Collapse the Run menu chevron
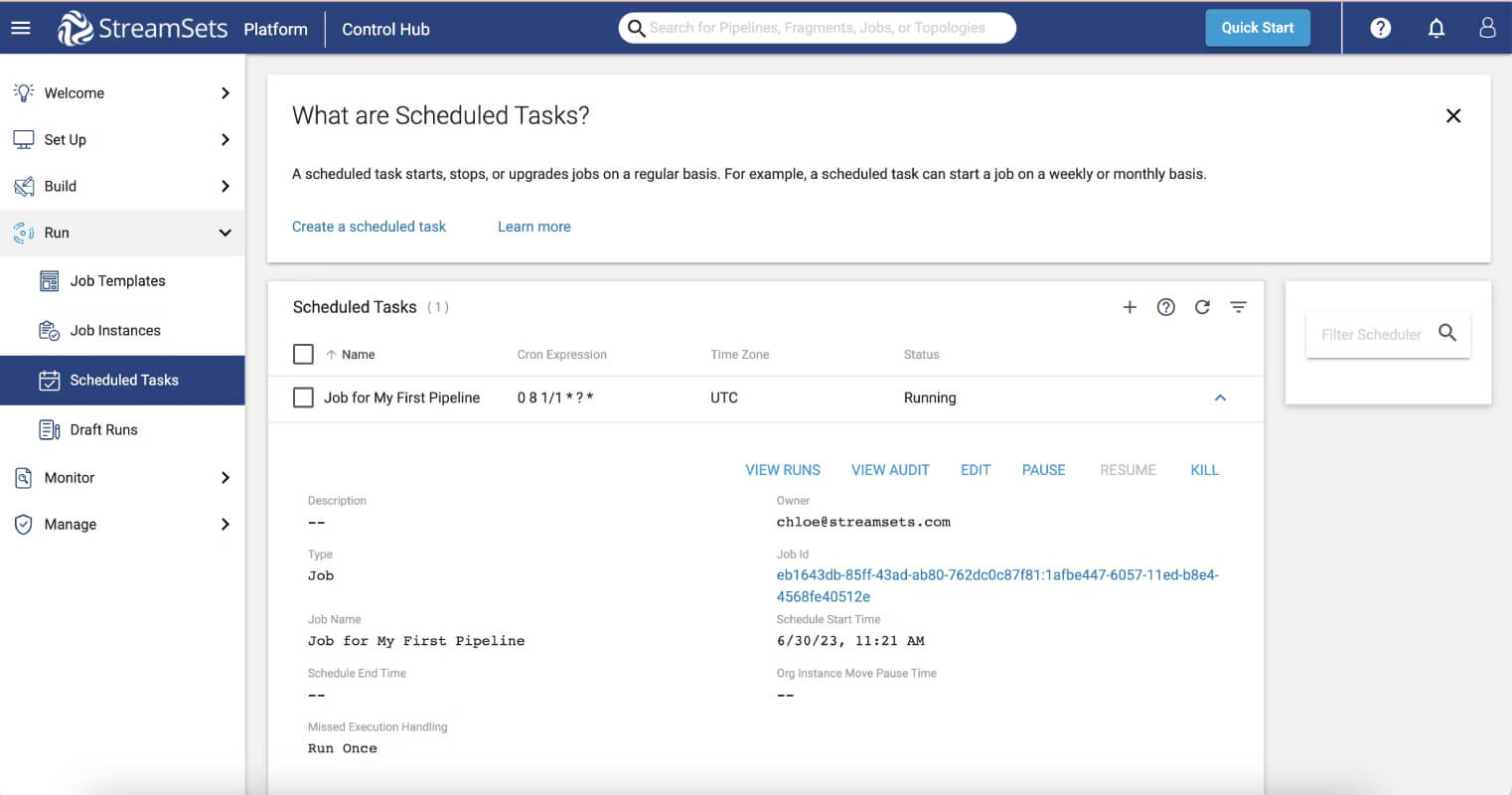1512x795 pixels. pyautogui.click(x=226, y=233)
